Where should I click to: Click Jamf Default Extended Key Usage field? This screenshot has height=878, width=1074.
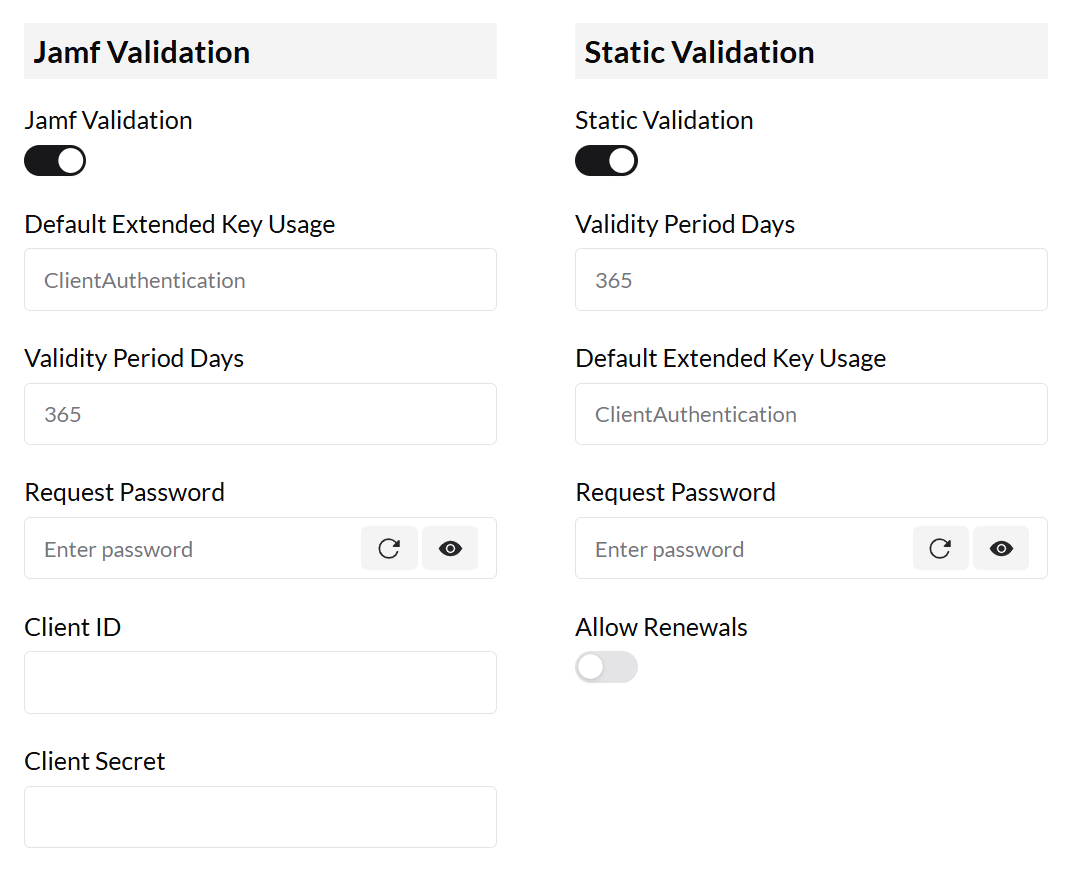(x=260, y=280)
